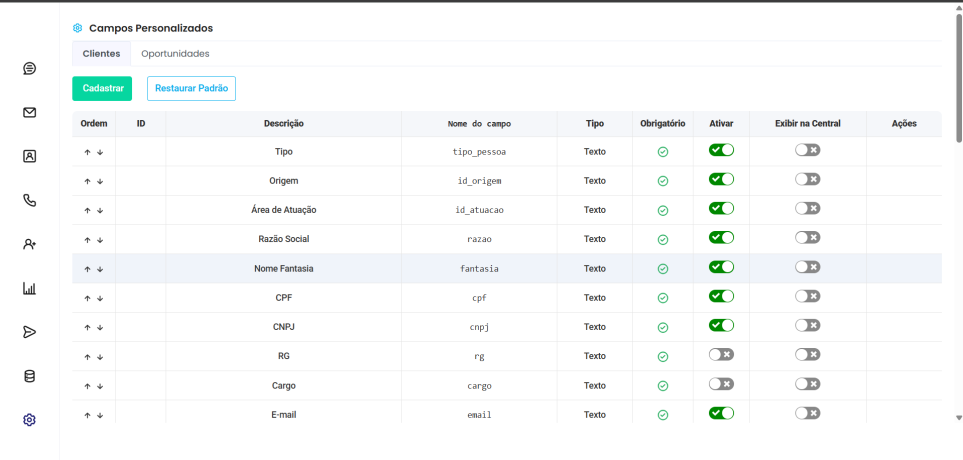This screenshot has height=460, width=963.
Task: Enable Exibir na Central for CPF
Action: tap(807, 296)
